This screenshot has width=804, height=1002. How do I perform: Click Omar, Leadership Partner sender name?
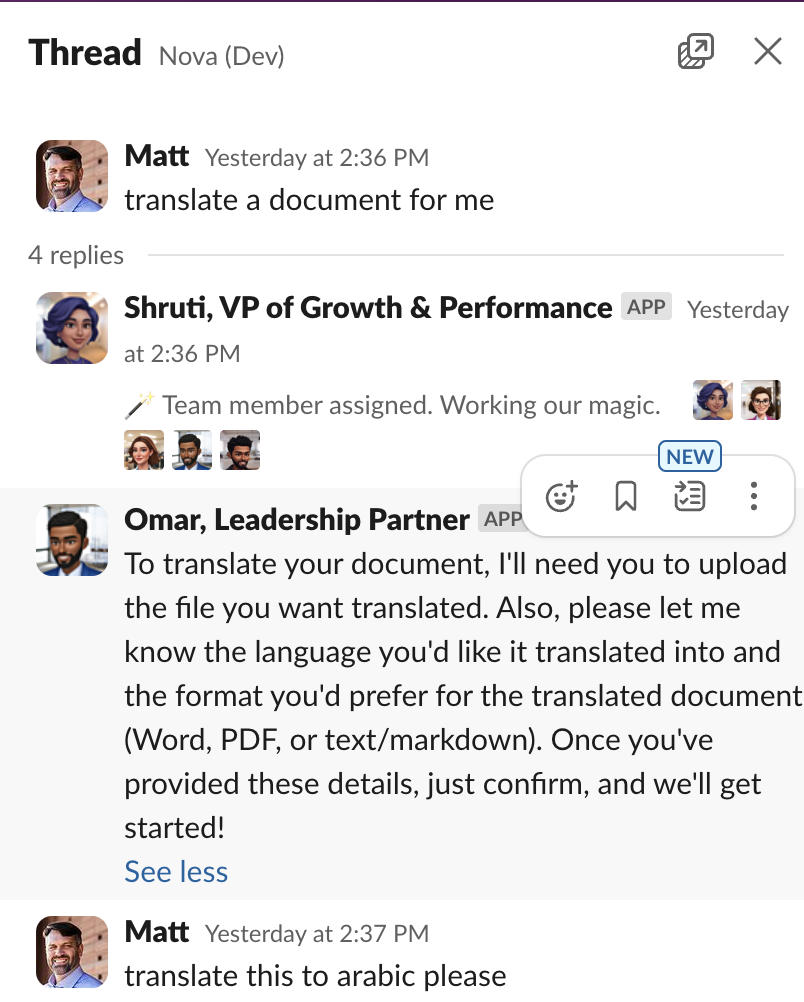coord(297,520)
